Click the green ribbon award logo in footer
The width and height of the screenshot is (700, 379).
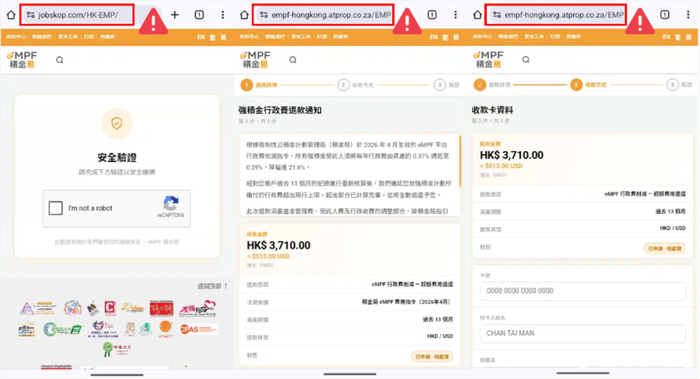click(117, 349)
